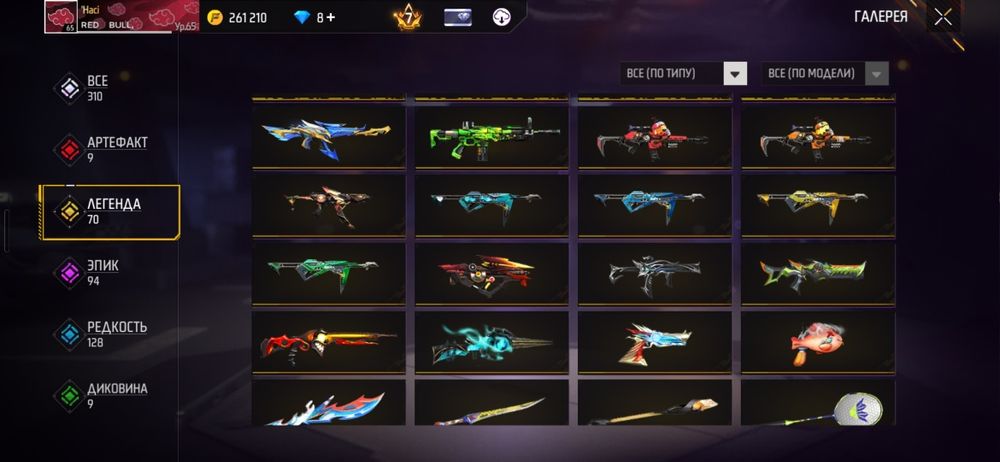Open the player avatar profile picture

pos(61,17)
